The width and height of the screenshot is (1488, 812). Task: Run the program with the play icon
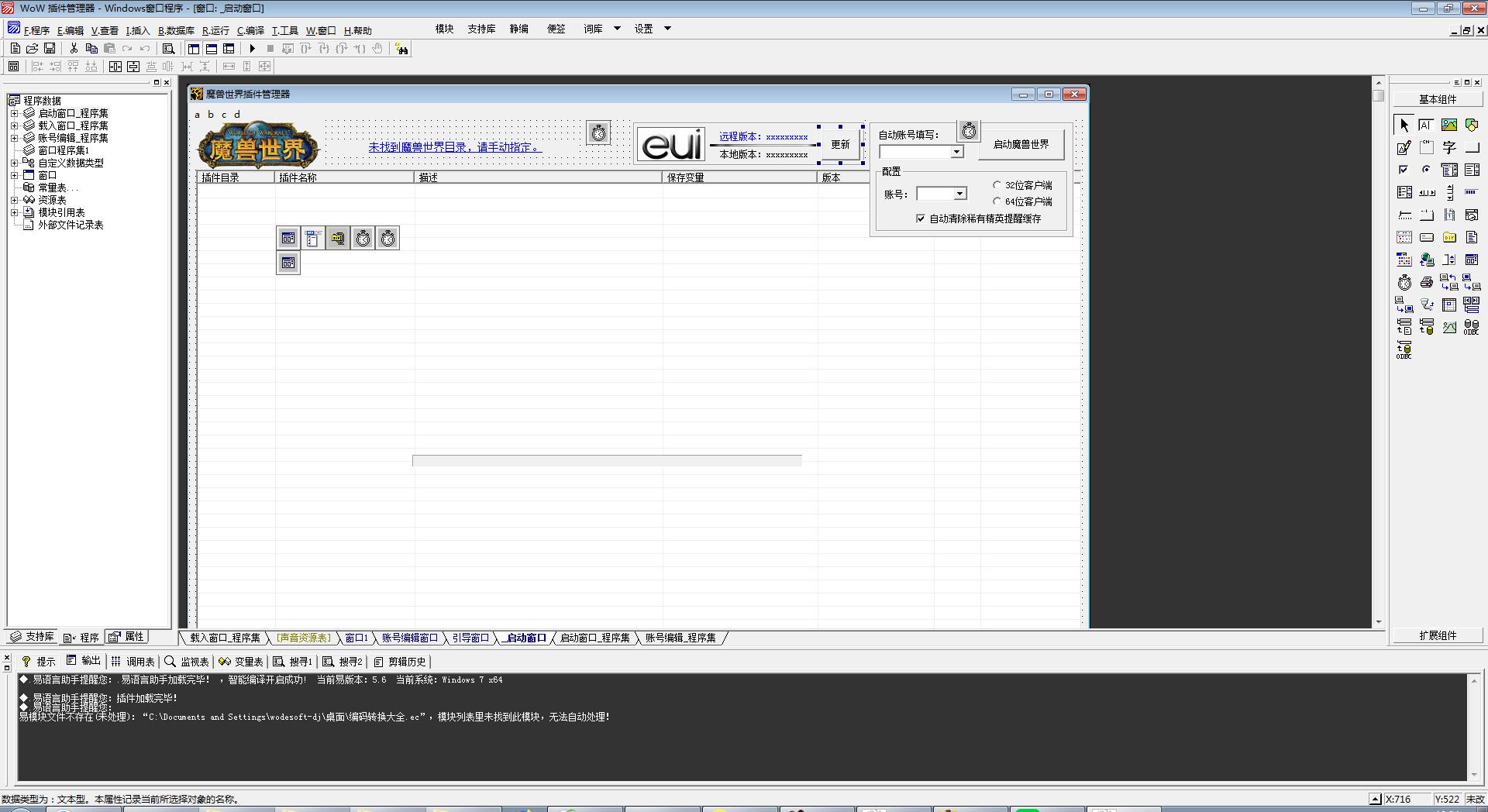click(252, 48)
